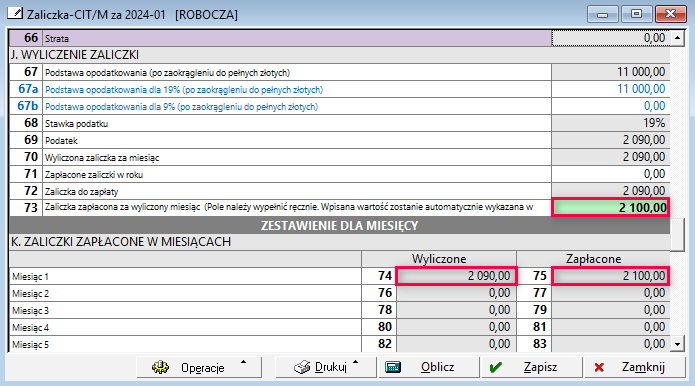695x386 pixels.
Task: Save the form with Zapisz
Action: [532, 367]
